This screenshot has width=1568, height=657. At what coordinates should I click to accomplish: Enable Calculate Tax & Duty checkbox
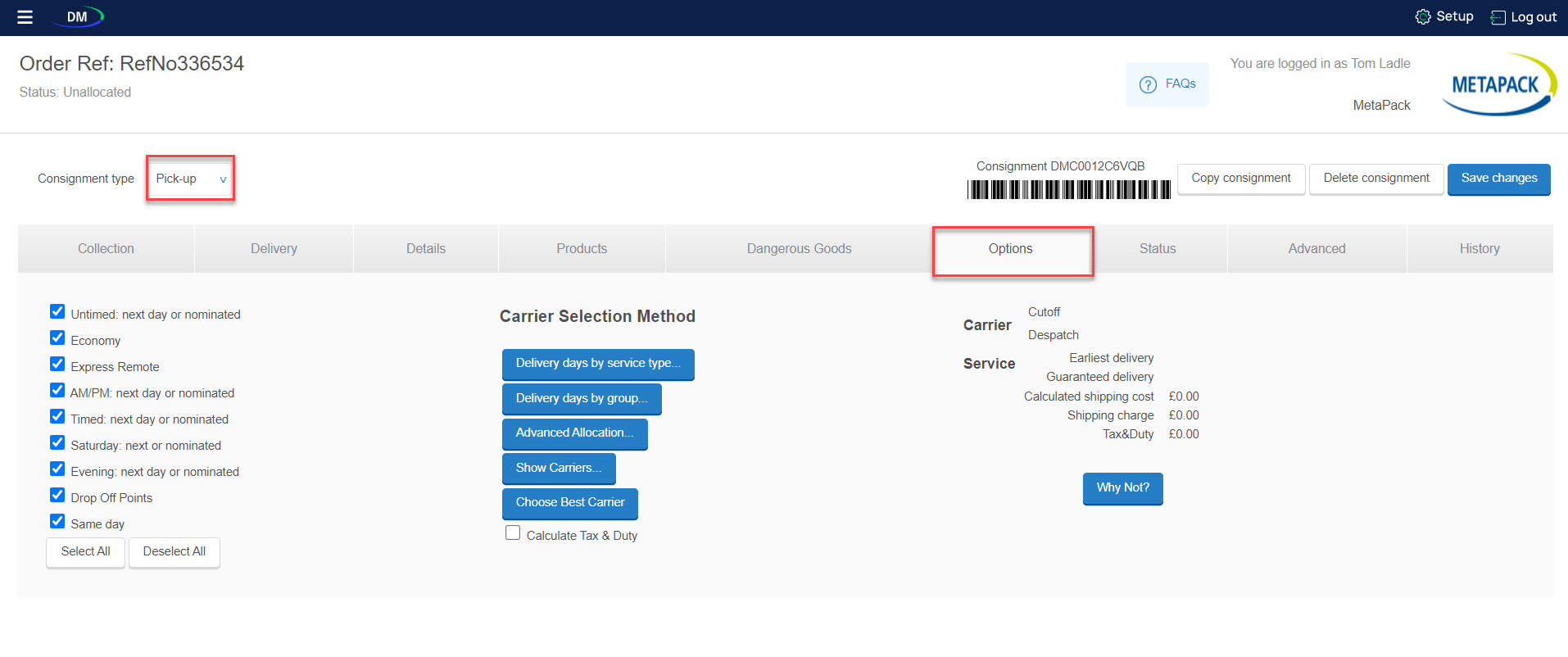point(513,533)
